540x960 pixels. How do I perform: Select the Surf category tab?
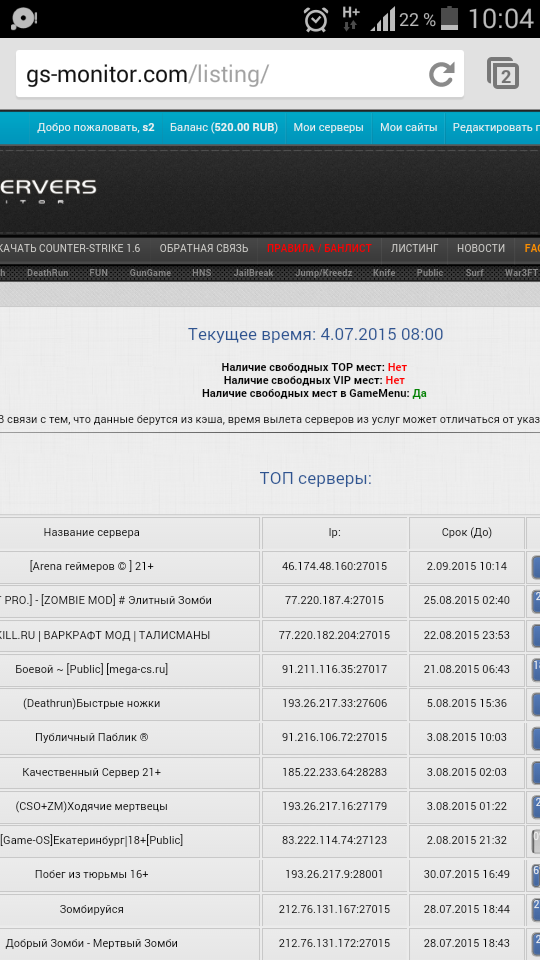coord(474,273)
